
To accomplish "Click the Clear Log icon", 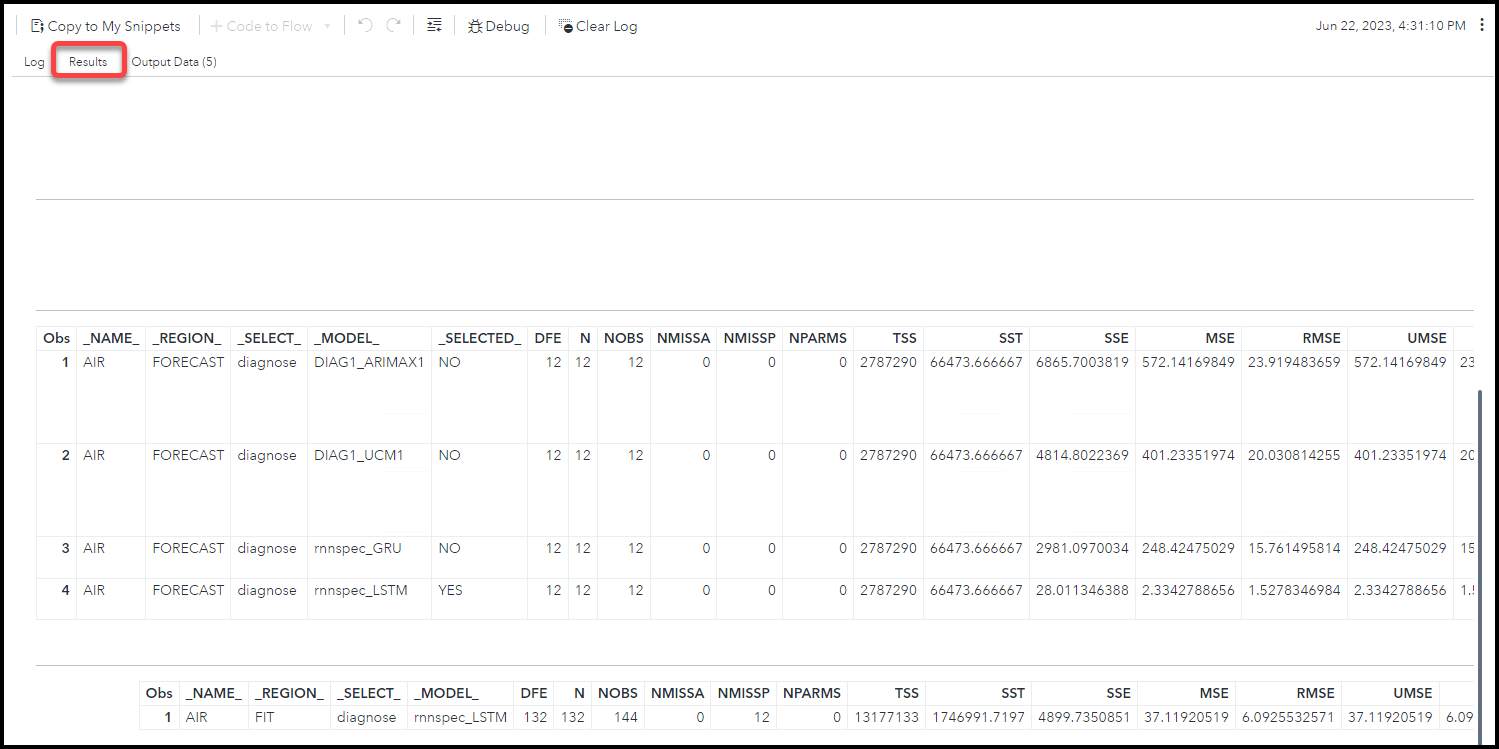I will (x=566, y=26).
